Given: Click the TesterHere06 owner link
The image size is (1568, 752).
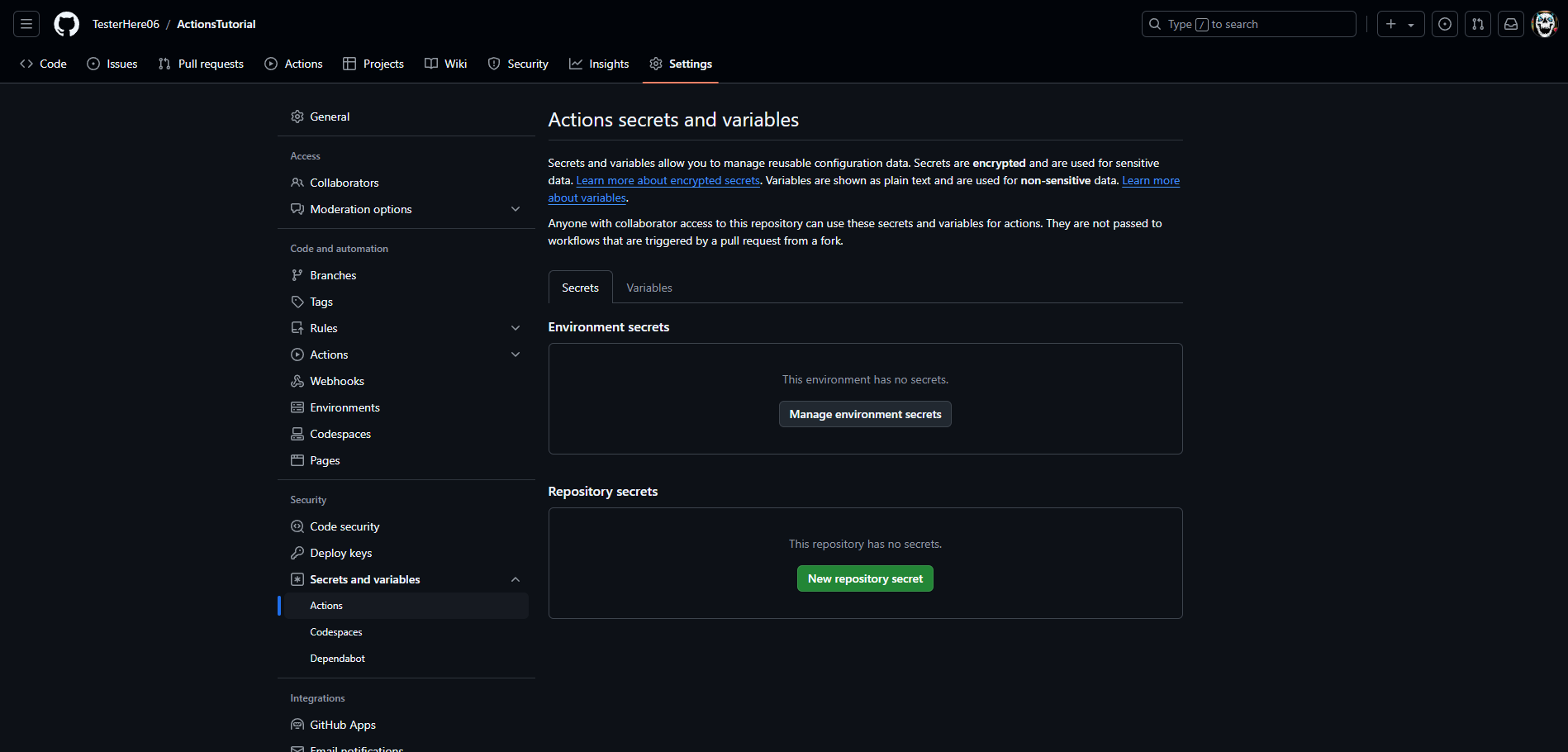Looking at the screenshot, I should [x=126, y=24].
